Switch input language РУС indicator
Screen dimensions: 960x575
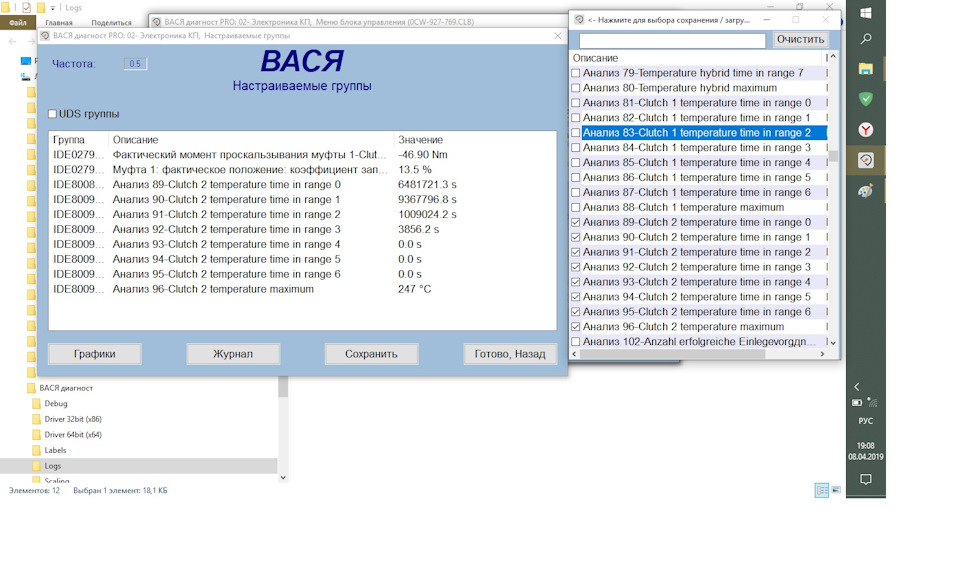pos(866,421)
